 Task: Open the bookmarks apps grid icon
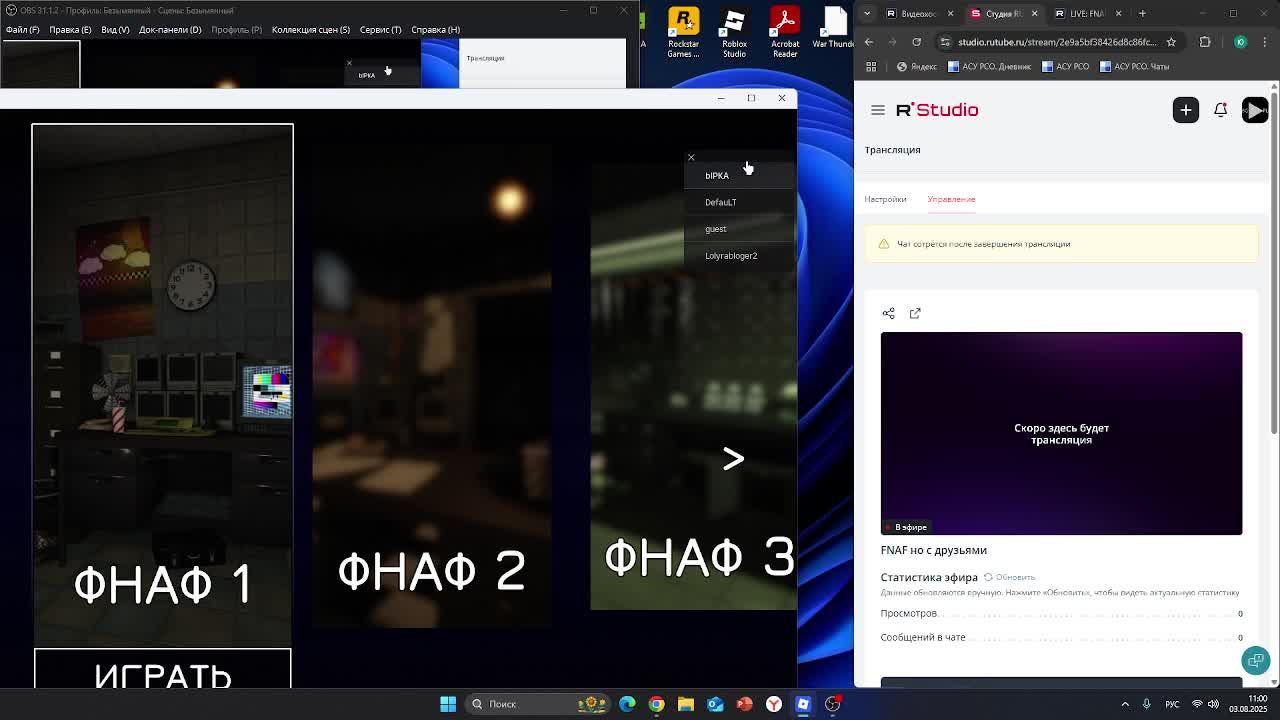pyautogui.click(x=871, y=66)
